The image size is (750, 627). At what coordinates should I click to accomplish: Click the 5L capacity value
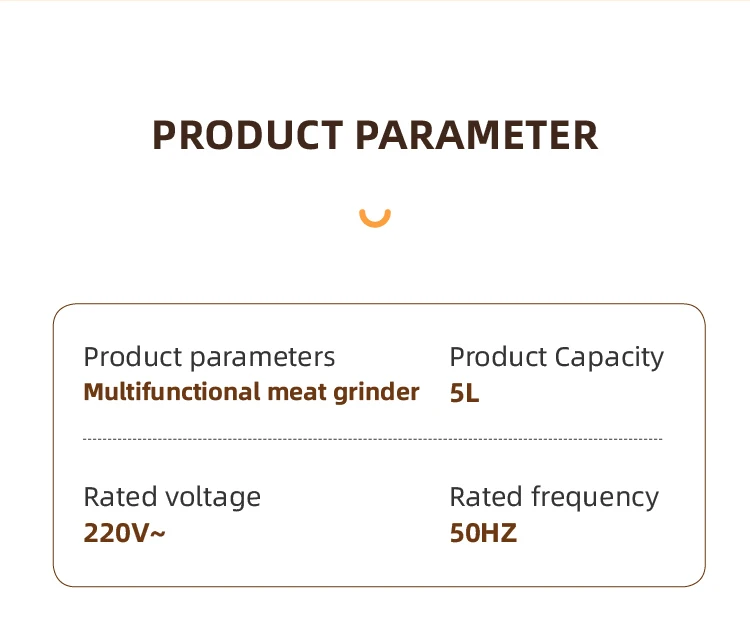(464, 393)
